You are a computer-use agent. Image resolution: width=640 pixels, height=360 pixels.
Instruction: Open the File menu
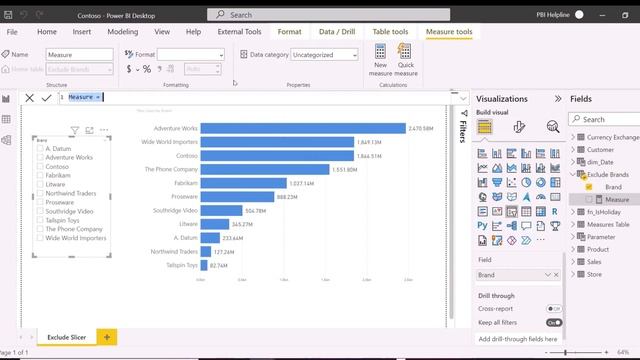pos(12,32)
